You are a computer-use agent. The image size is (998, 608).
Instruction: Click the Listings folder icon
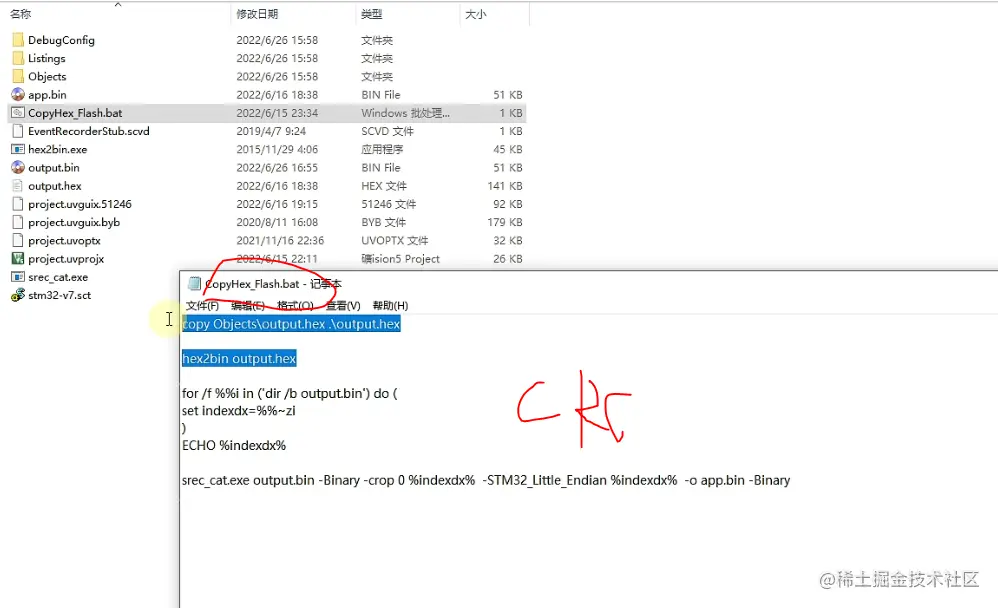(x=18, y=59)
